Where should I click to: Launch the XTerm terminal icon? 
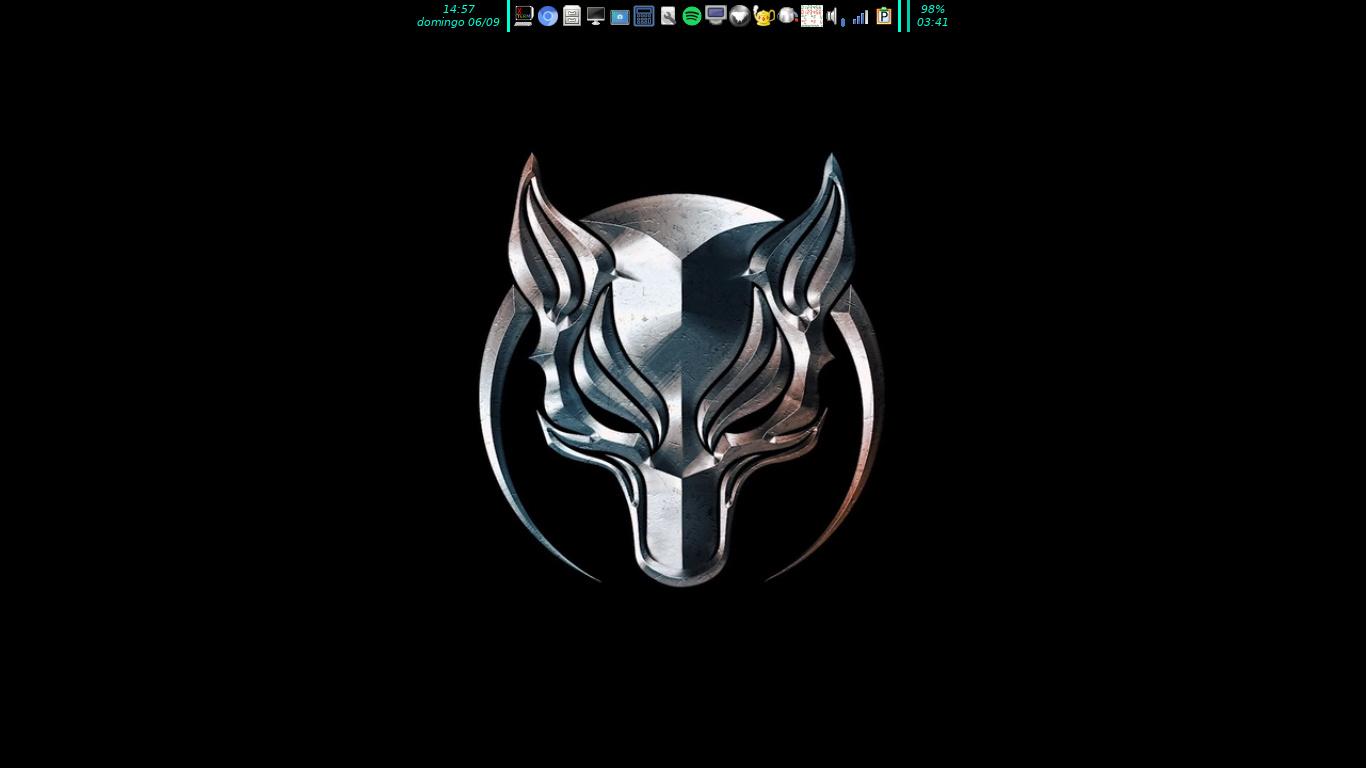(523, 16)
